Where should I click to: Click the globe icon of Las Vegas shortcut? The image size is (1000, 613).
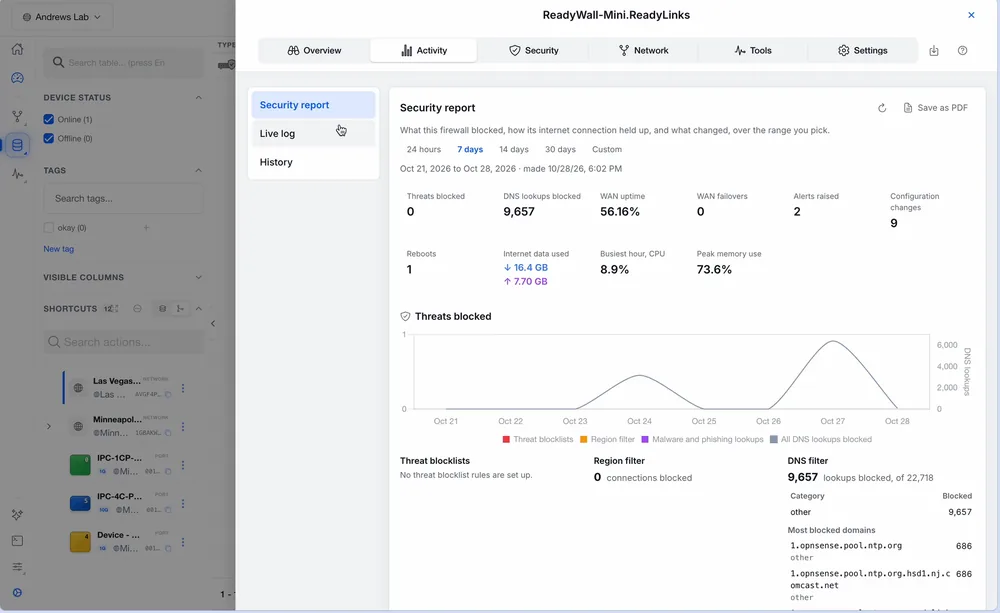click(x=78, y=388)
